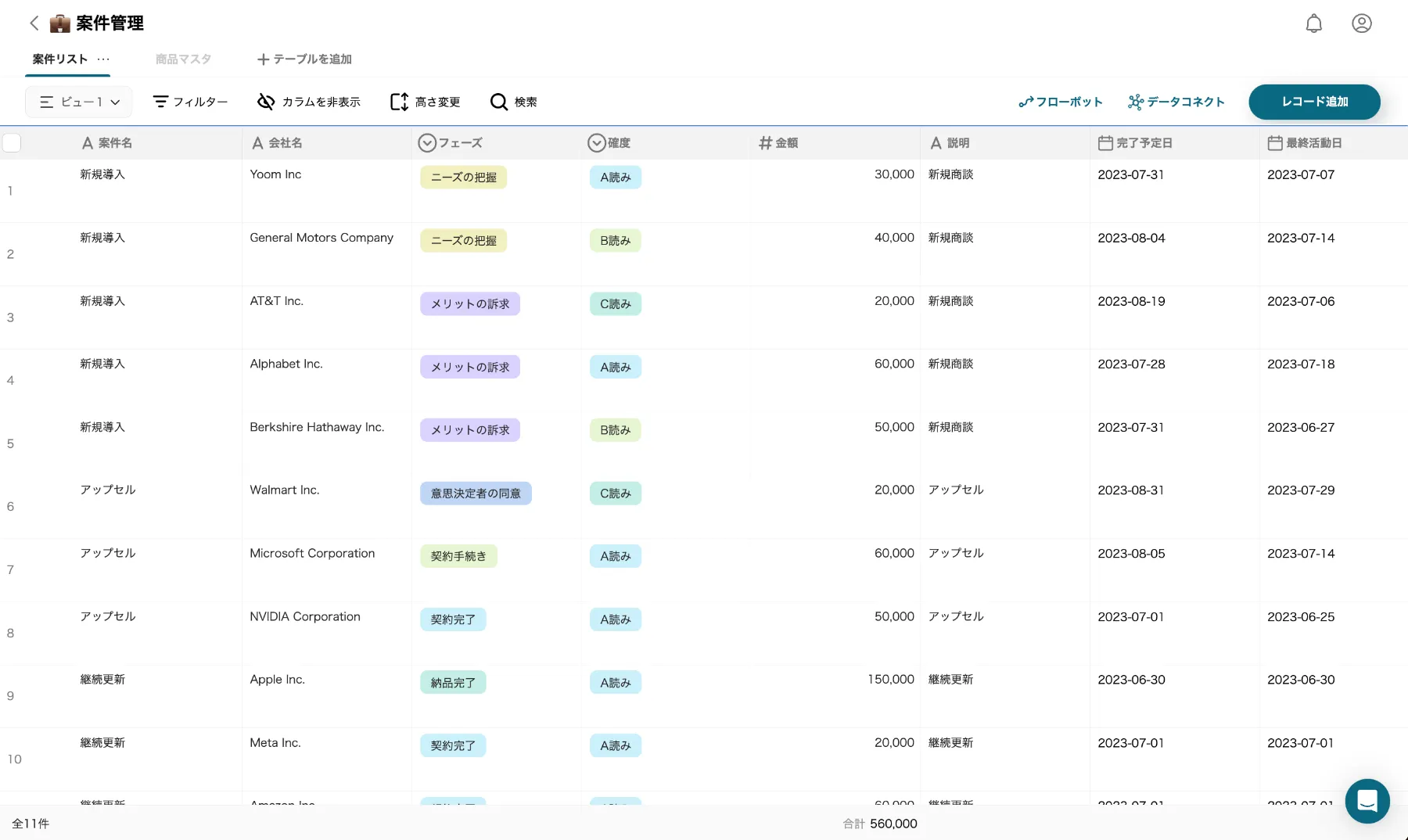Screen dimensions: 1408x840
Task: Open the フィルター filter tool
Action: click(x=190, y=102)
